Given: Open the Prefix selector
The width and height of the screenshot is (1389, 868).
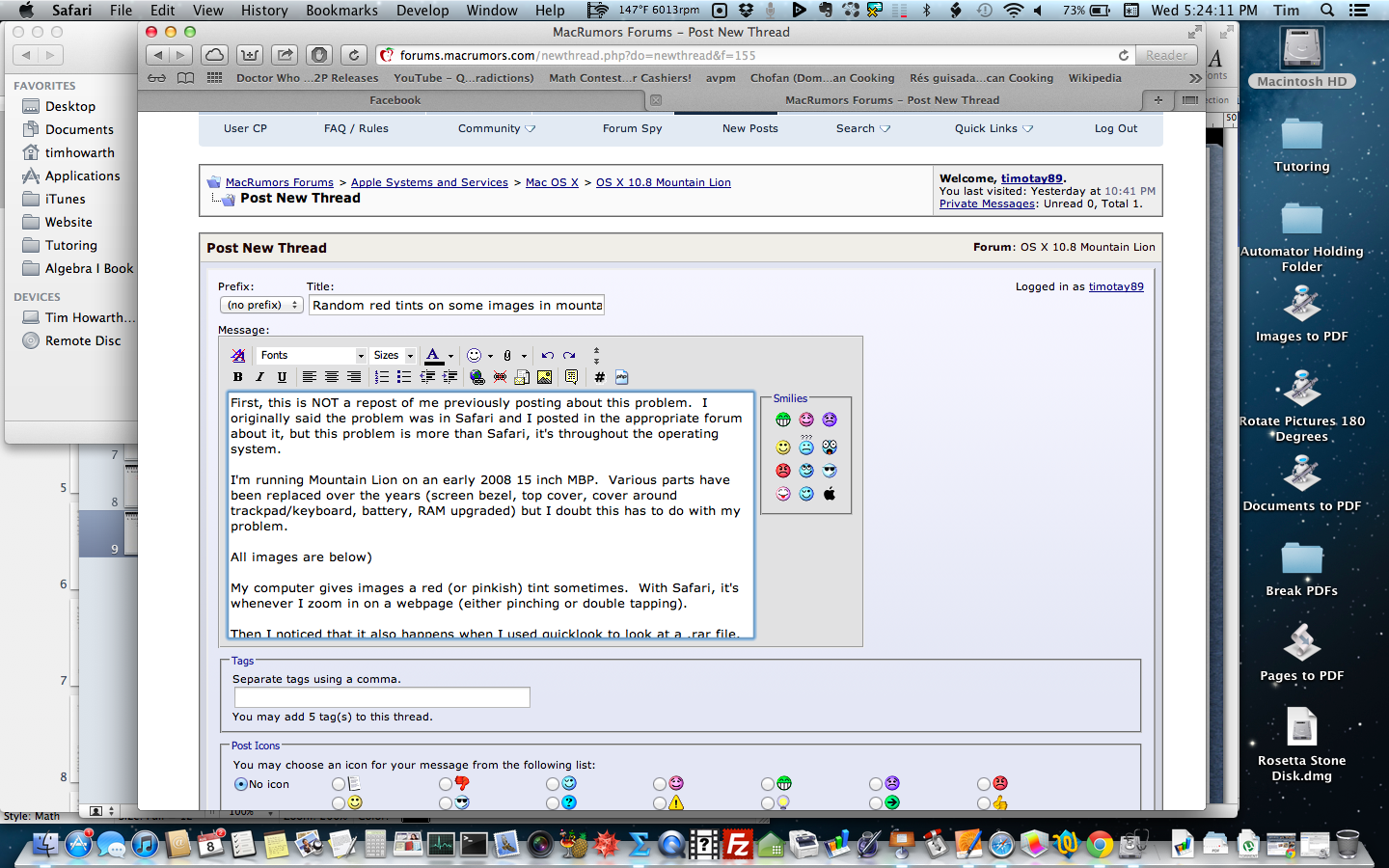Looking at the screenshot, I should pyautogui.click(x=261, y=305).
